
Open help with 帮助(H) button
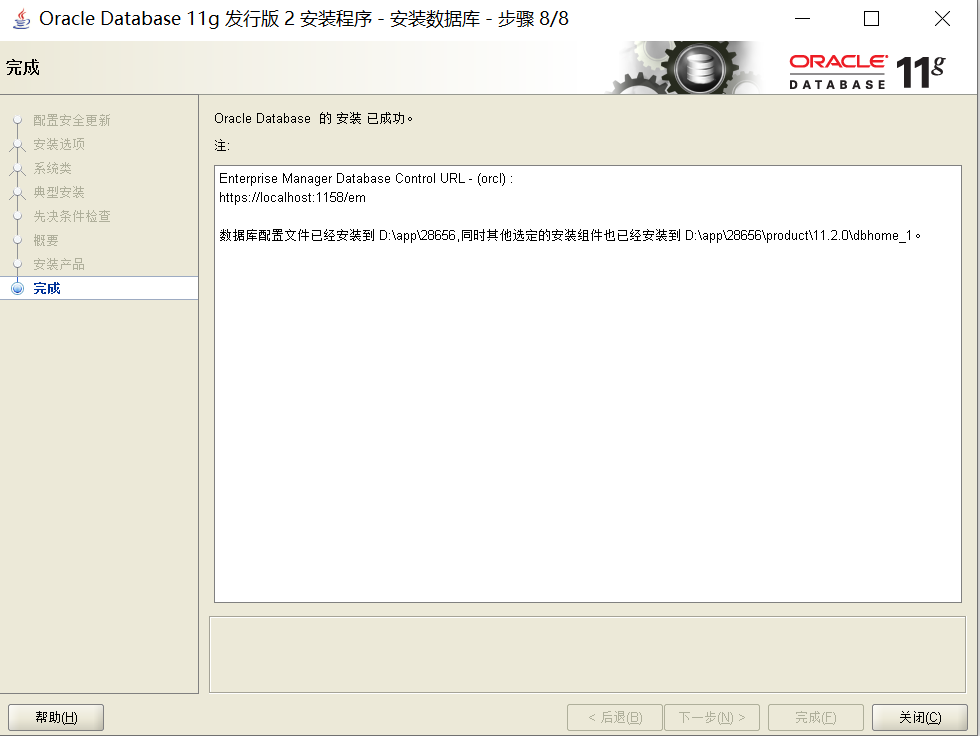pos(56,717)
